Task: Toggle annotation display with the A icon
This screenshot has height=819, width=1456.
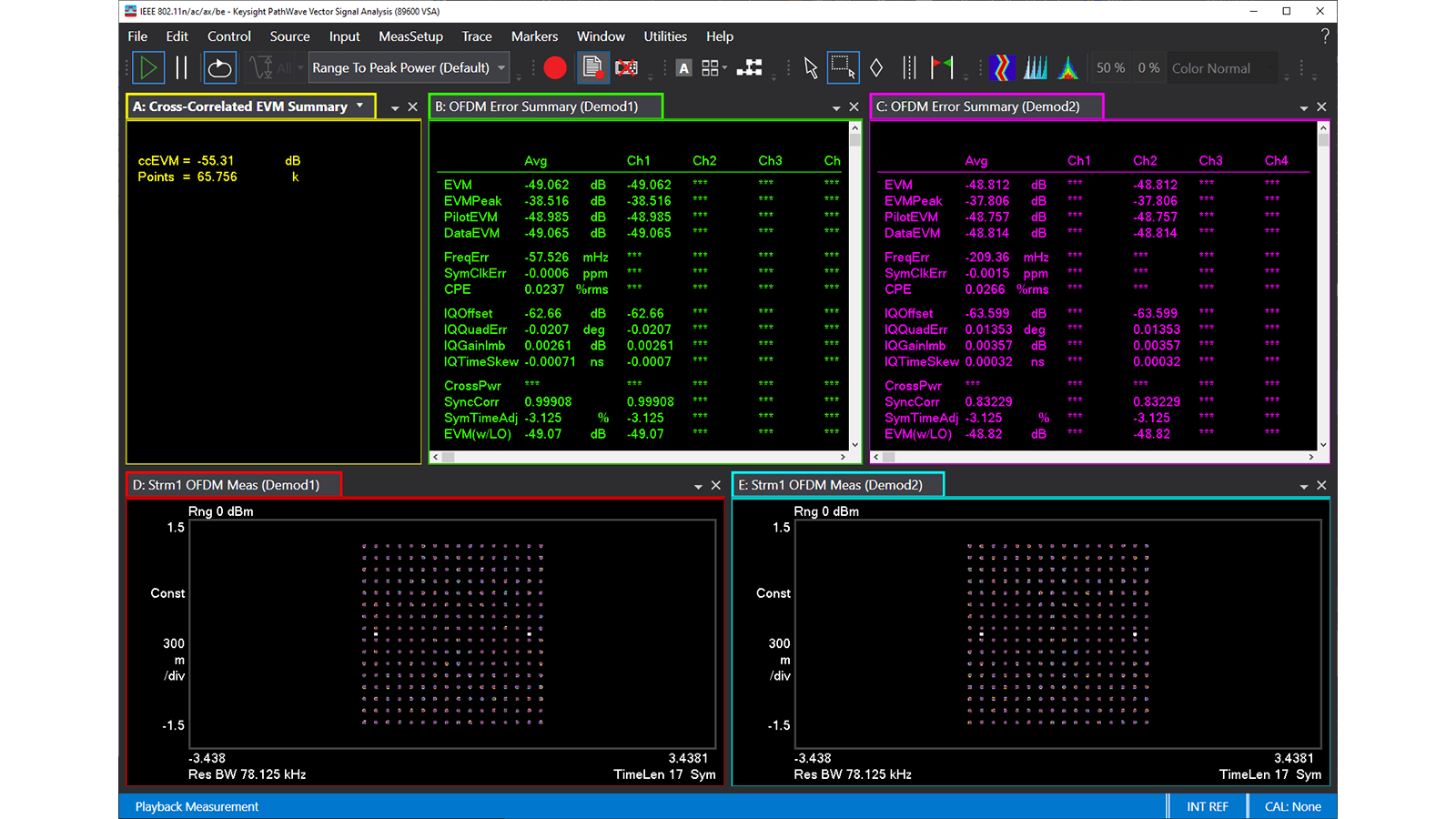Action: point(683,67)
